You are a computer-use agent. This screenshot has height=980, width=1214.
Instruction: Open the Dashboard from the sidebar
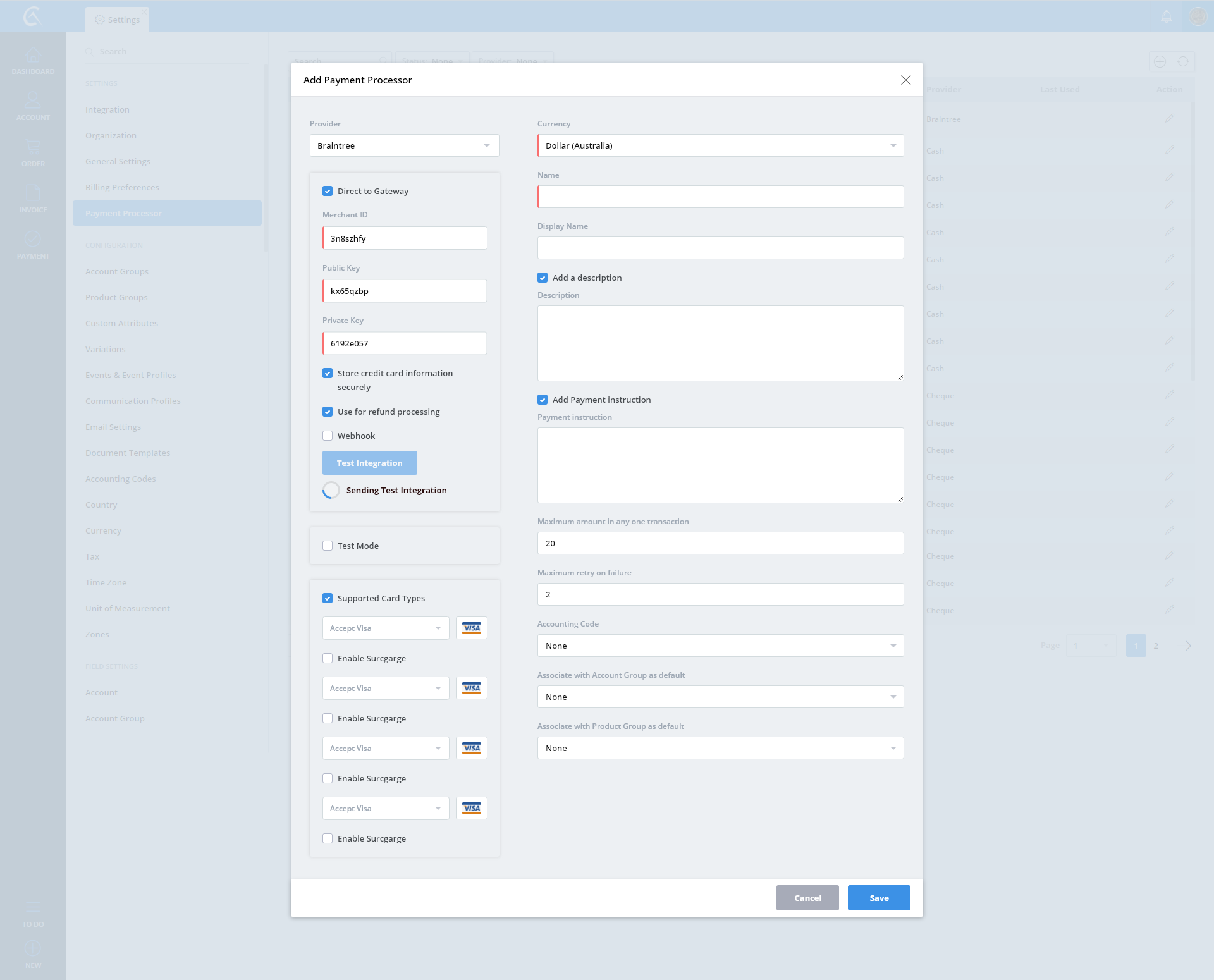click(33, 61)
